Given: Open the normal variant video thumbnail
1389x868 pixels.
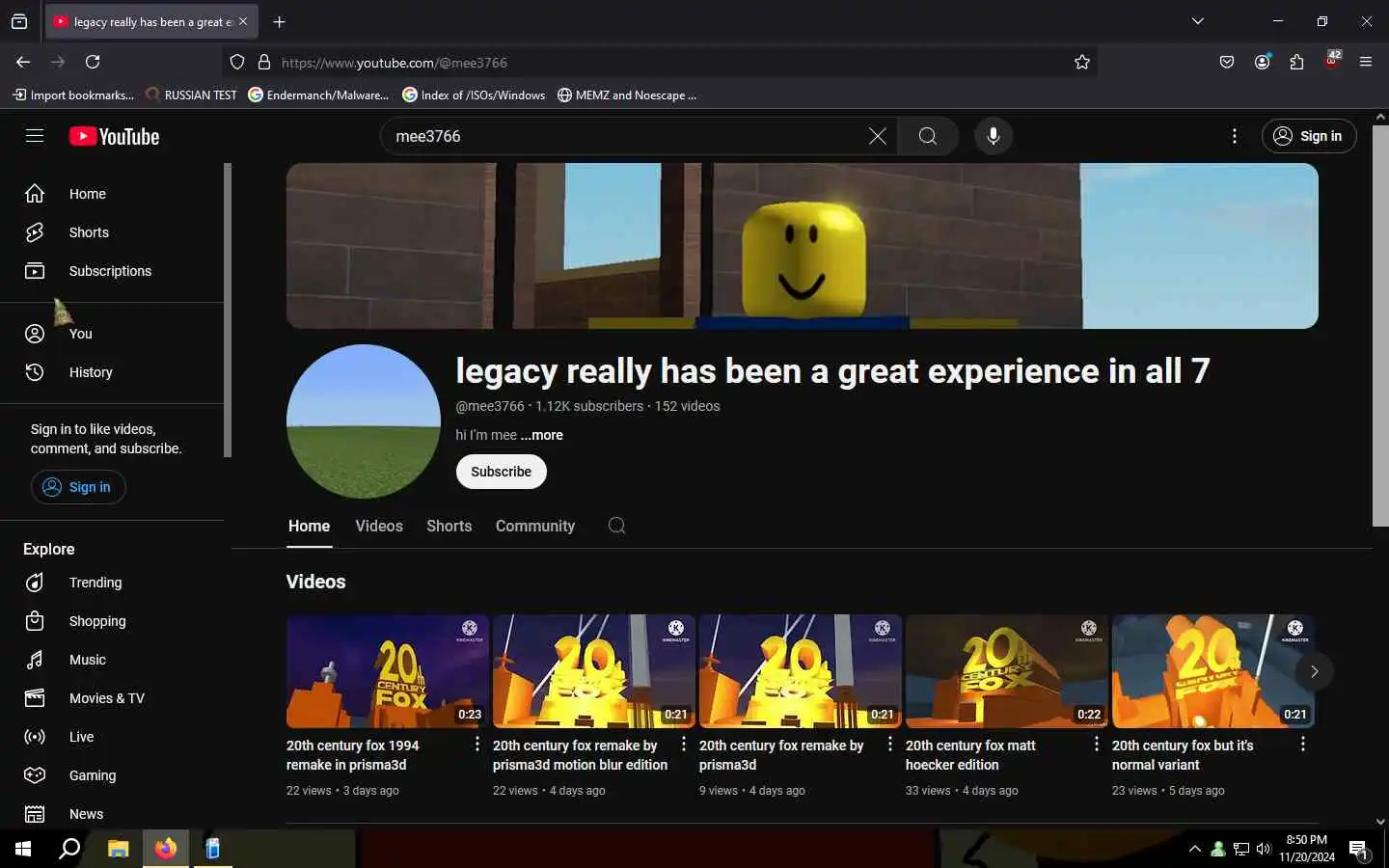Looking at the screenshot, I should point(1213,671).
